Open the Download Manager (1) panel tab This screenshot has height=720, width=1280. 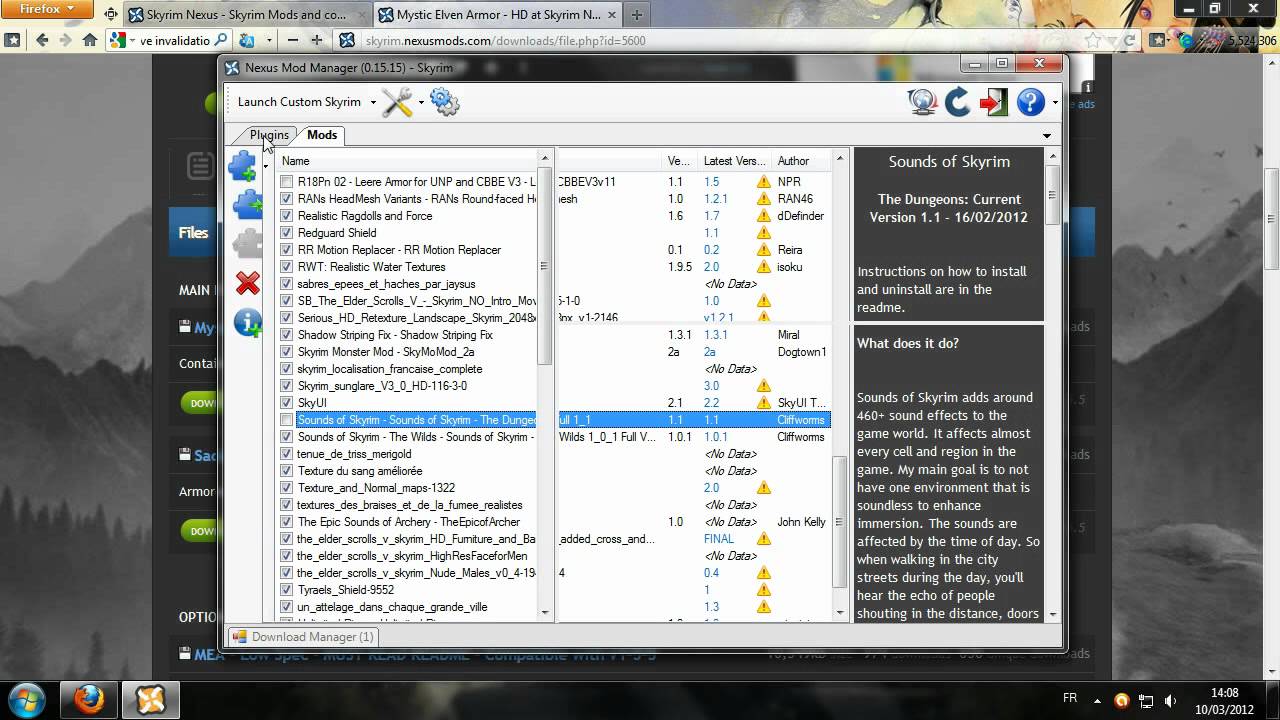click(x=303, y=637)
